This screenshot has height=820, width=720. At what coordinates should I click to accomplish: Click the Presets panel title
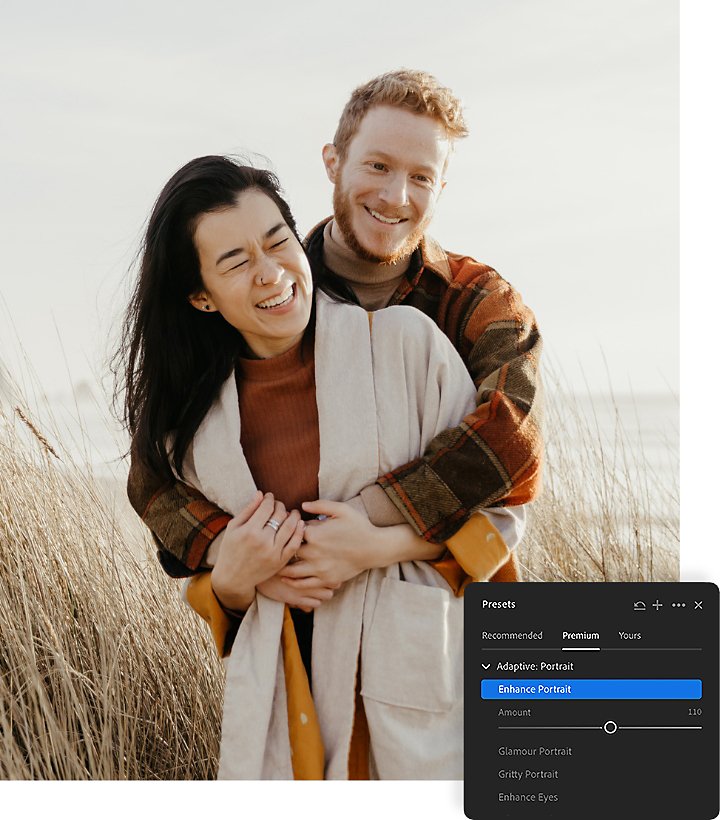[x=498, y=605]
